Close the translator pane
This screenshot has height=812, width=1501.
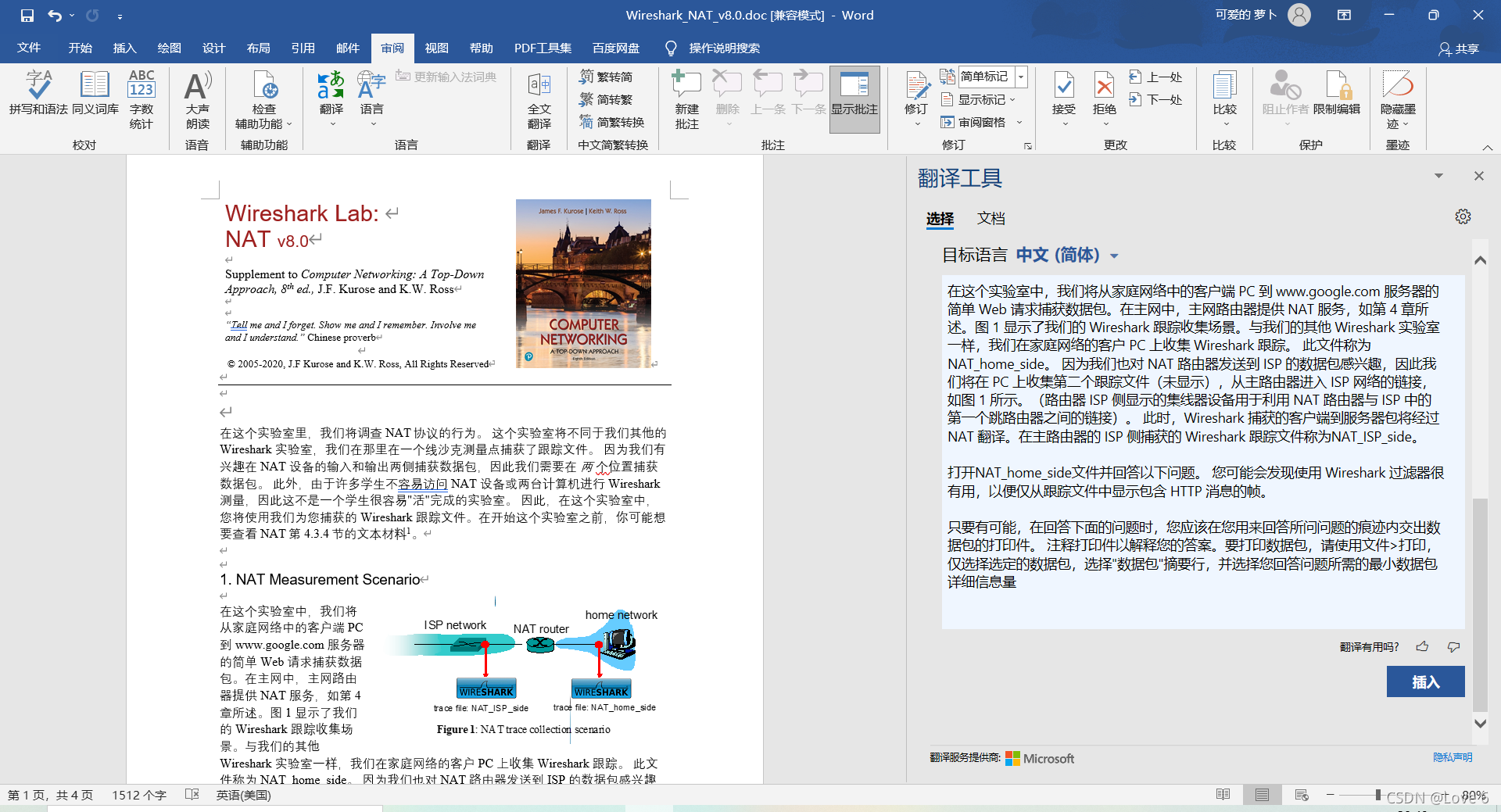[x=1479, y=176]
